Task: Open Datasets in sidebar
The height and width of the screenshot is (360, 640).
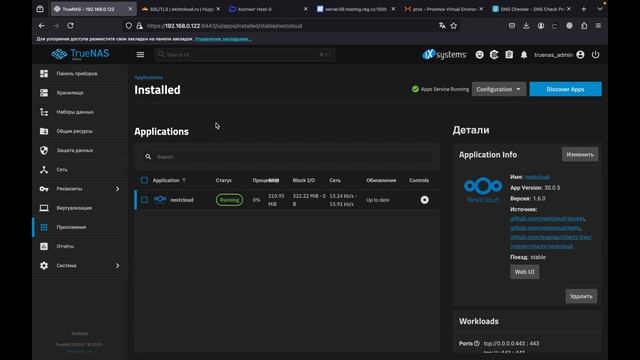Action: (80, 112)
